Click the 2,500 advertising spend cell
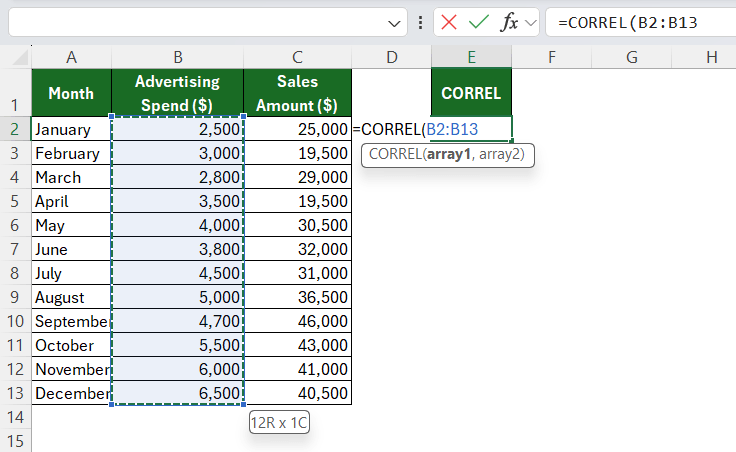 [177, 129]
